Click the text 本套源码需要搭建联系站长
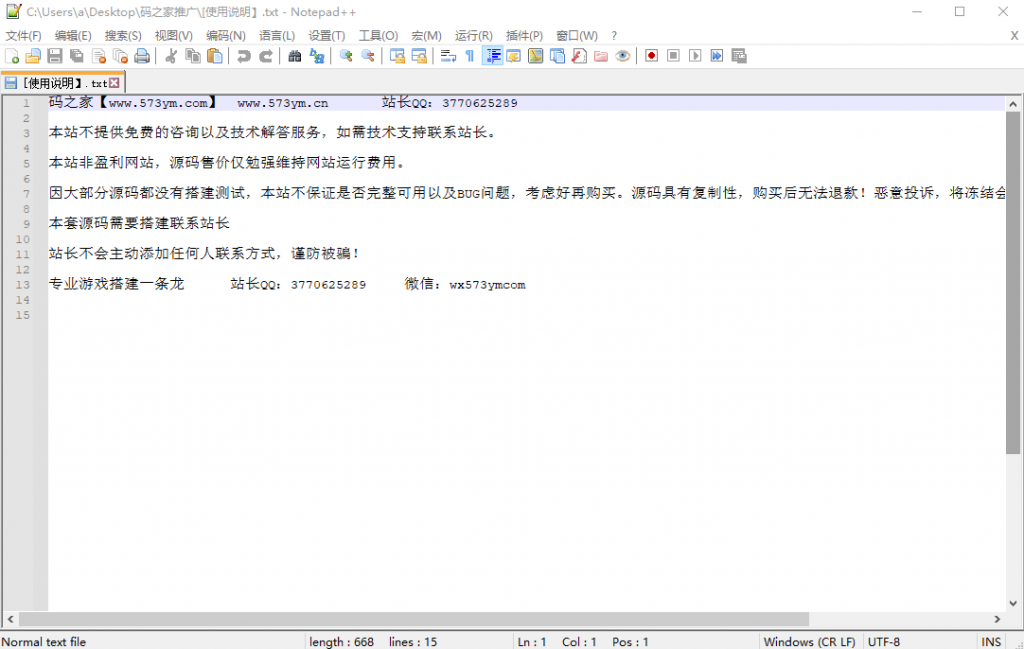 point(139,223)
